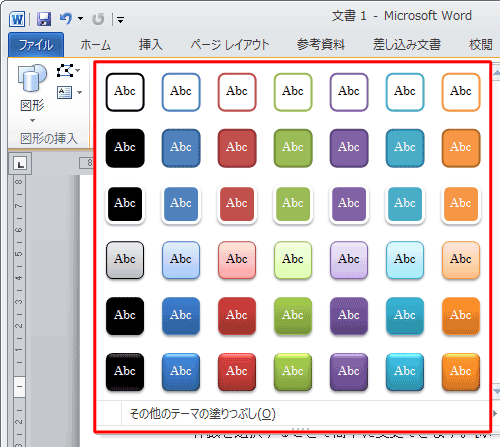Pick third-row green style with white border
This screenshot has width=500, height=447.
293,204
